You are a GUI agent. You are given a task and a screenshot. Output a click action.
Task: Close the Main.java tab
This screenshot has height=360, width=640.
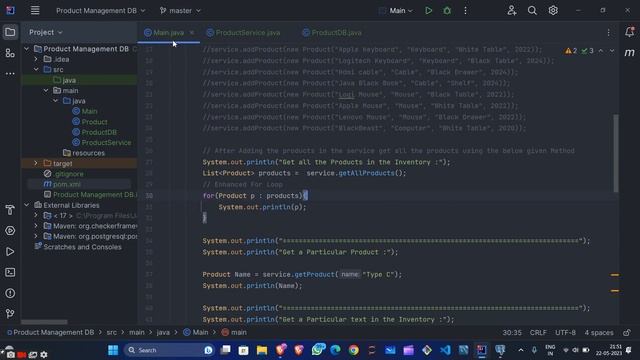point(191,33)
